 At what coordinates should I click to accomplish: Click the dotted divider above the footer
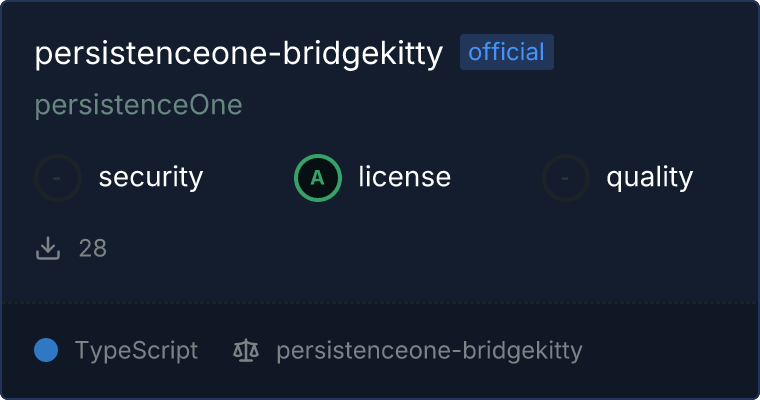(x=380, y=302)
